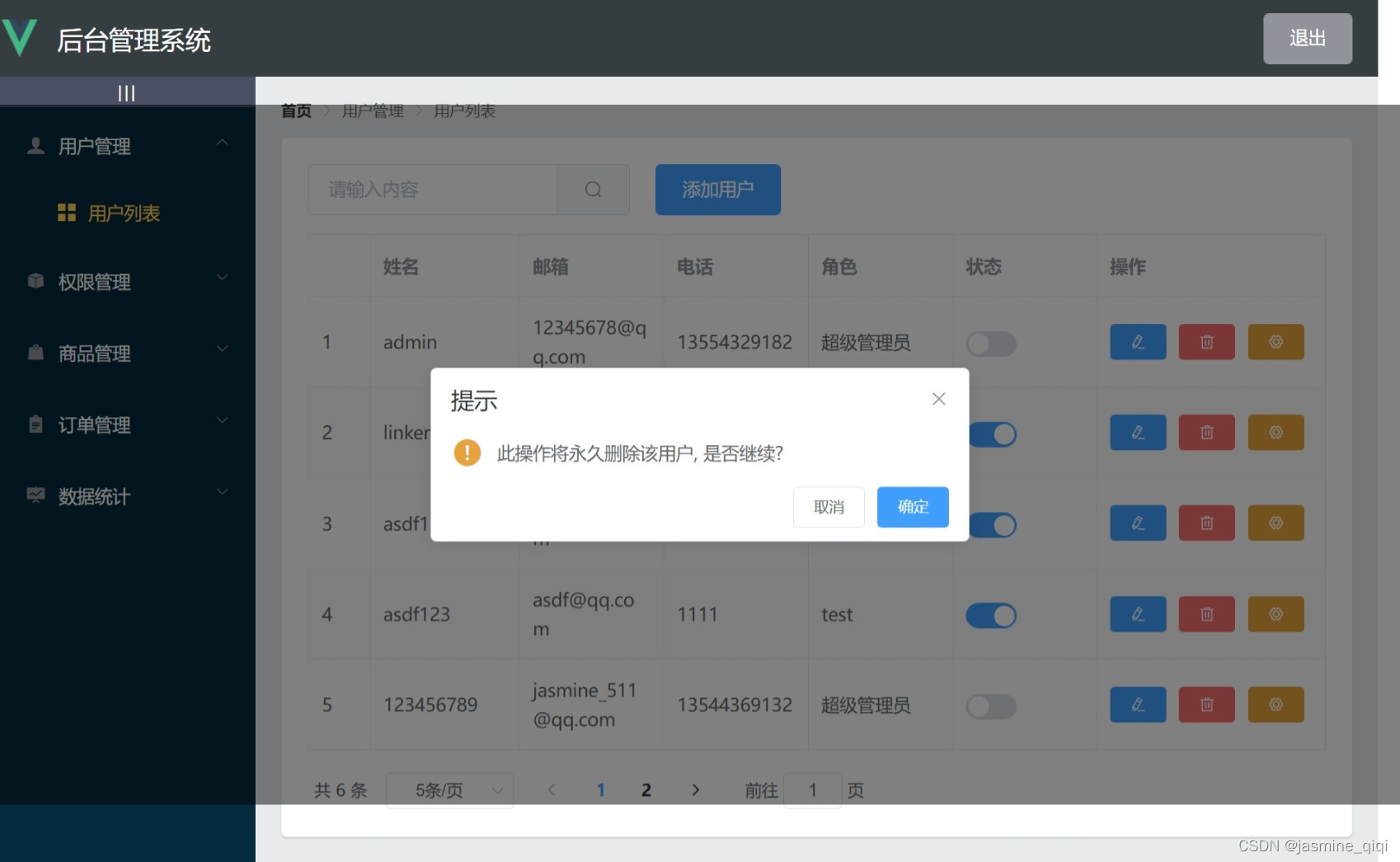Image resolution: width=1400 pixels, height=862 pixels.
Task: Click the role settings icon for row 2
Action: (x=1276, y=433)
